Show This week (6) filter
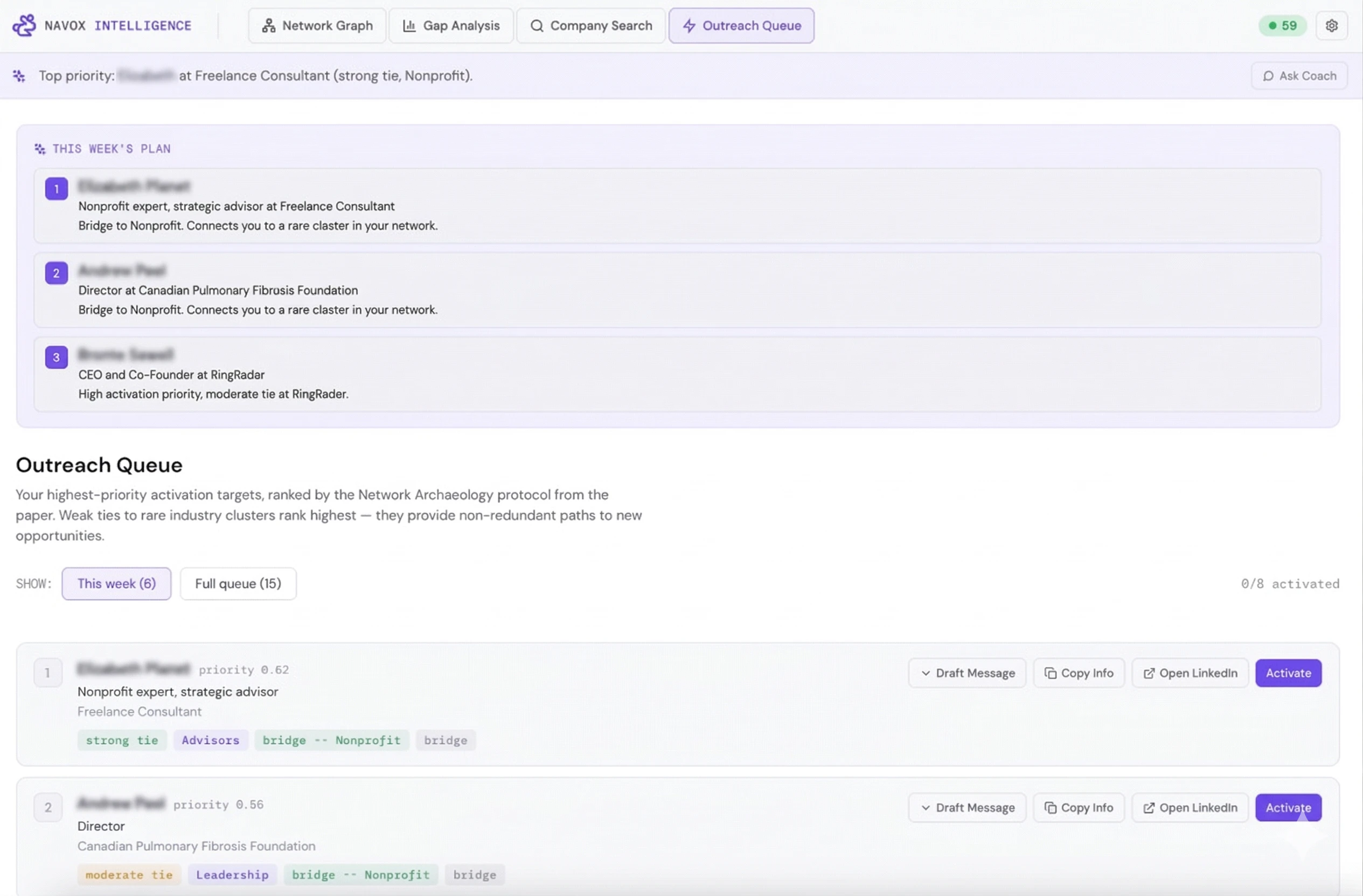This screenshot has width=1363, height=896. point(116,583)
